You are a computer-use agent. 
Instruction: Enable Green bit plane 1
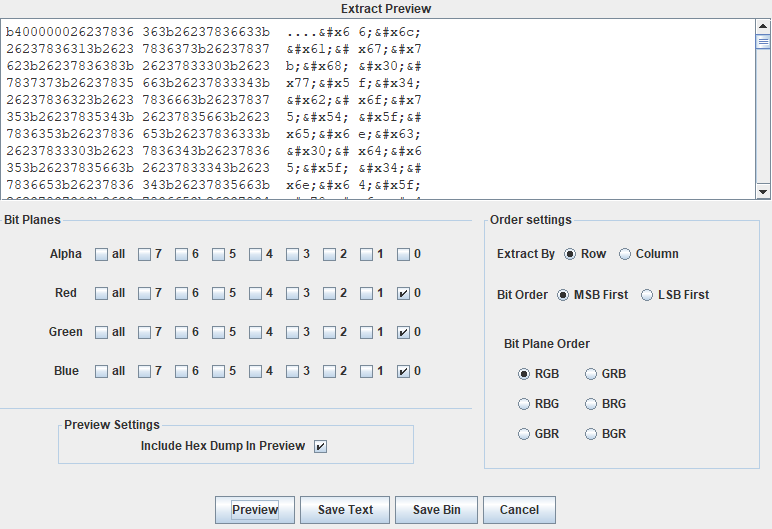coord(366,332)
